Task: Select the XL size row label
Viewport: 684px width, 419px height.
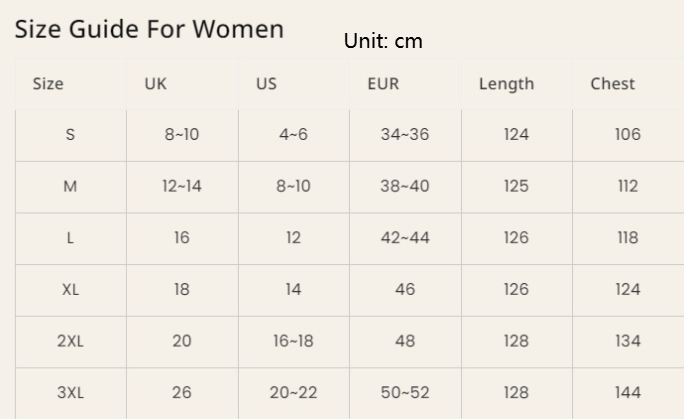Action: click(x=70, y=290)
